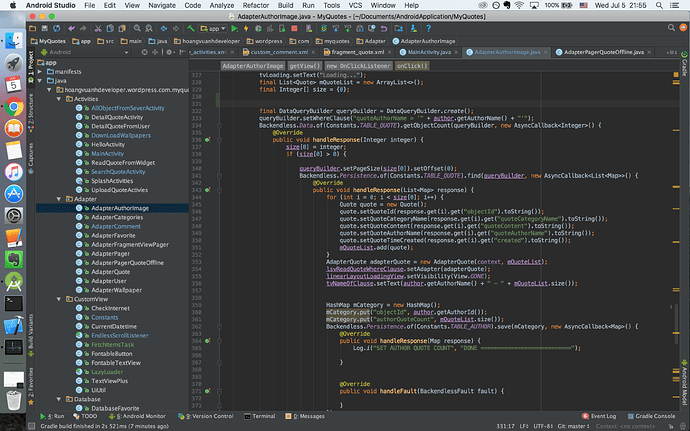Toggle the Favorites tool window sidebar button
Viewport: 690px width, 431px height.
click(x=30, y=386)
